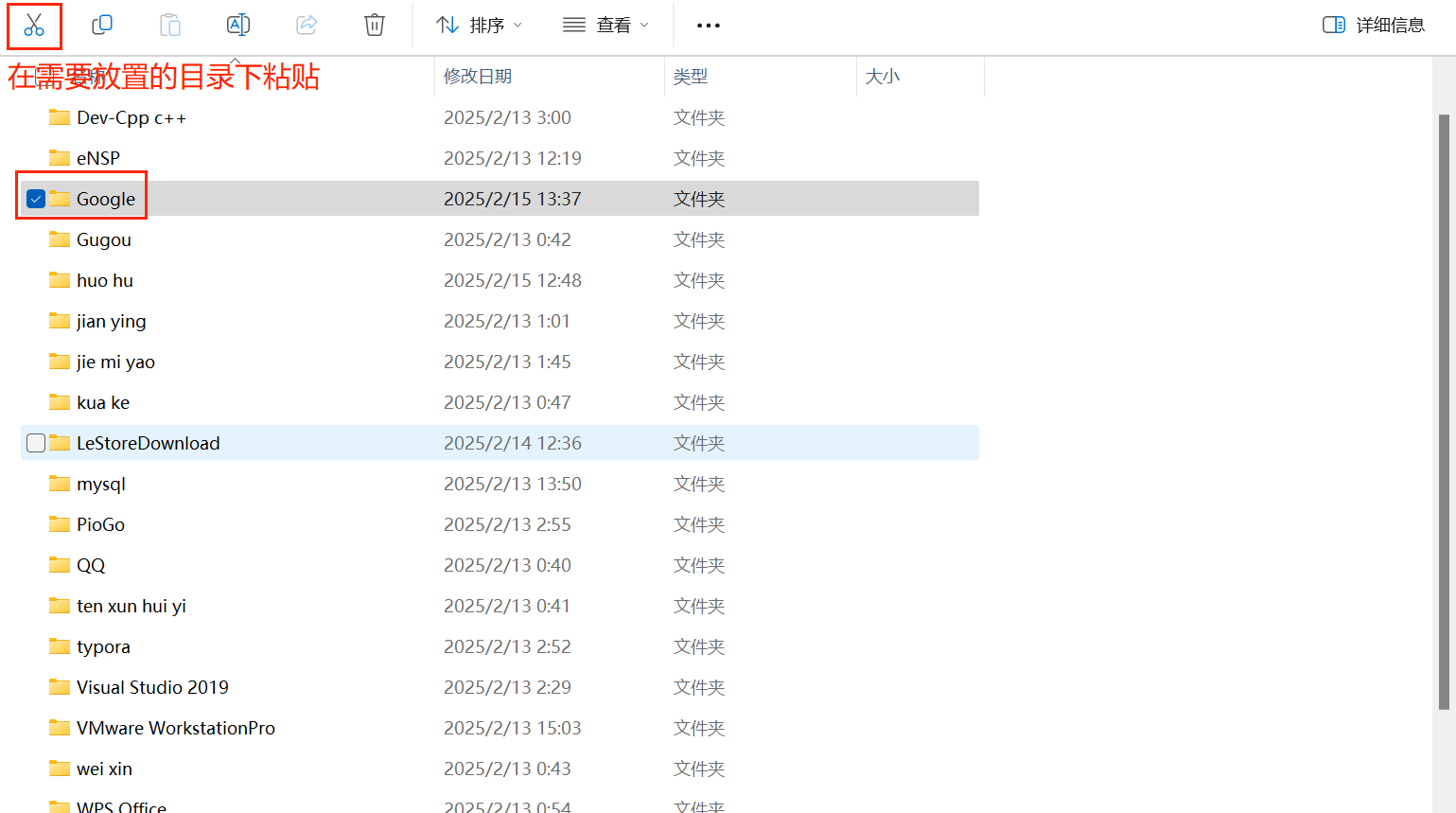
Task: Select the LeStoreDownload folder name
Action: point(149,443)
